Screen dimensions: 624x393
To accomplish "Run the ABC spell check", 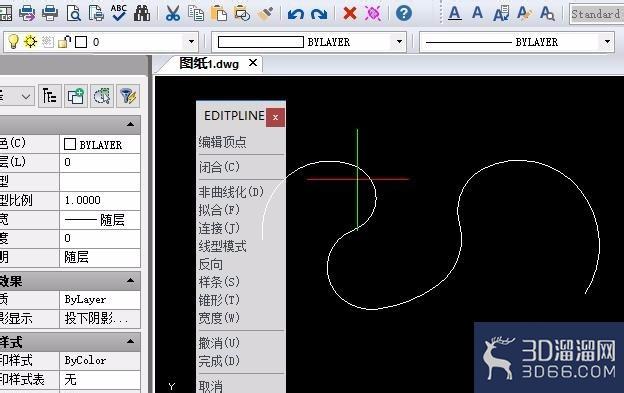I will point(119,13).
